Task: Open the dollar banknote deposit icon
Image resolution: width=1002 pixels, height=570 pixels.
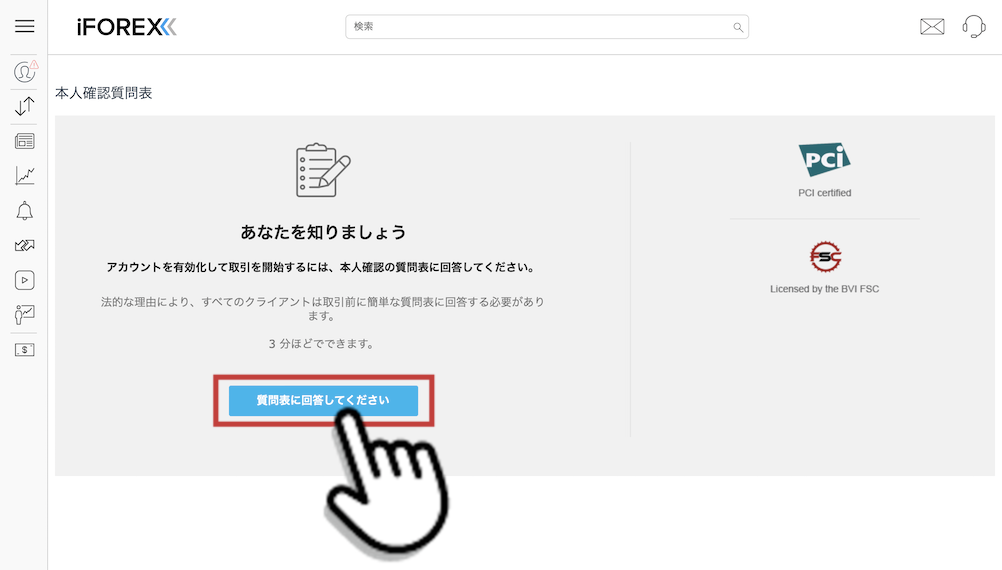Action: [x=24, y=350]
